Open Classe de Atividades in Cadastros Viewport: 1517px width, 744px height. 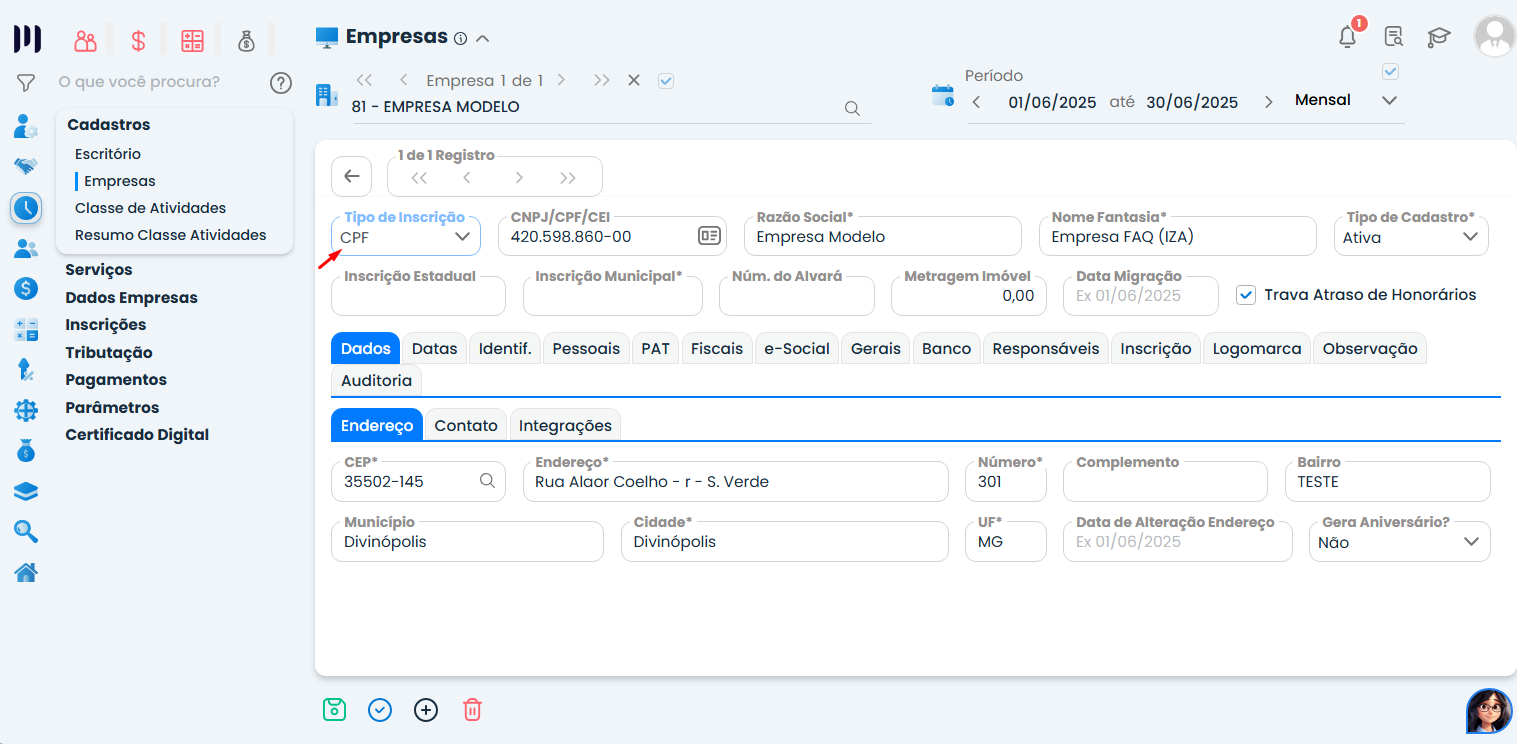[150, 208]
